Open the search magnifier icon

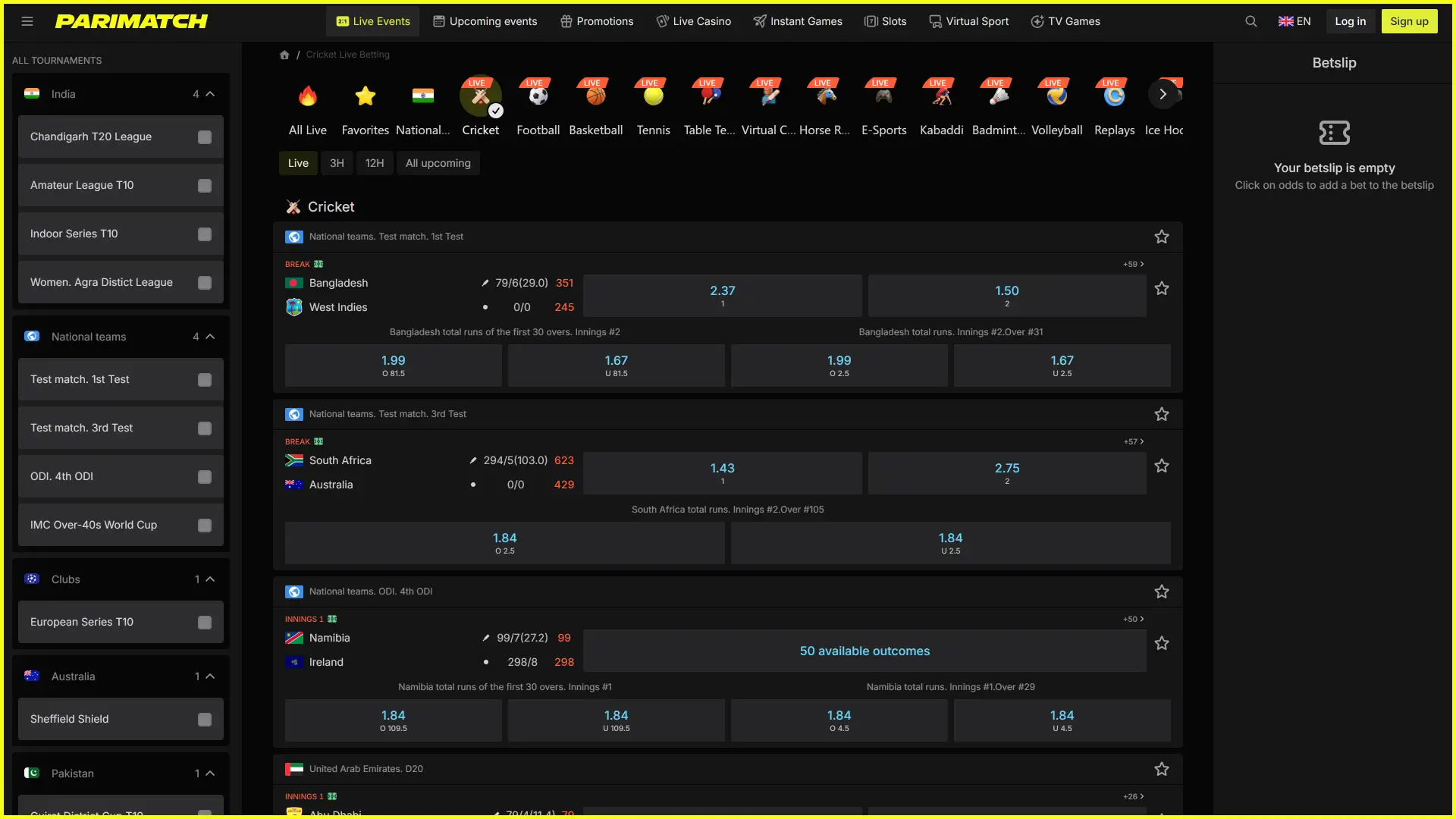1251,21
